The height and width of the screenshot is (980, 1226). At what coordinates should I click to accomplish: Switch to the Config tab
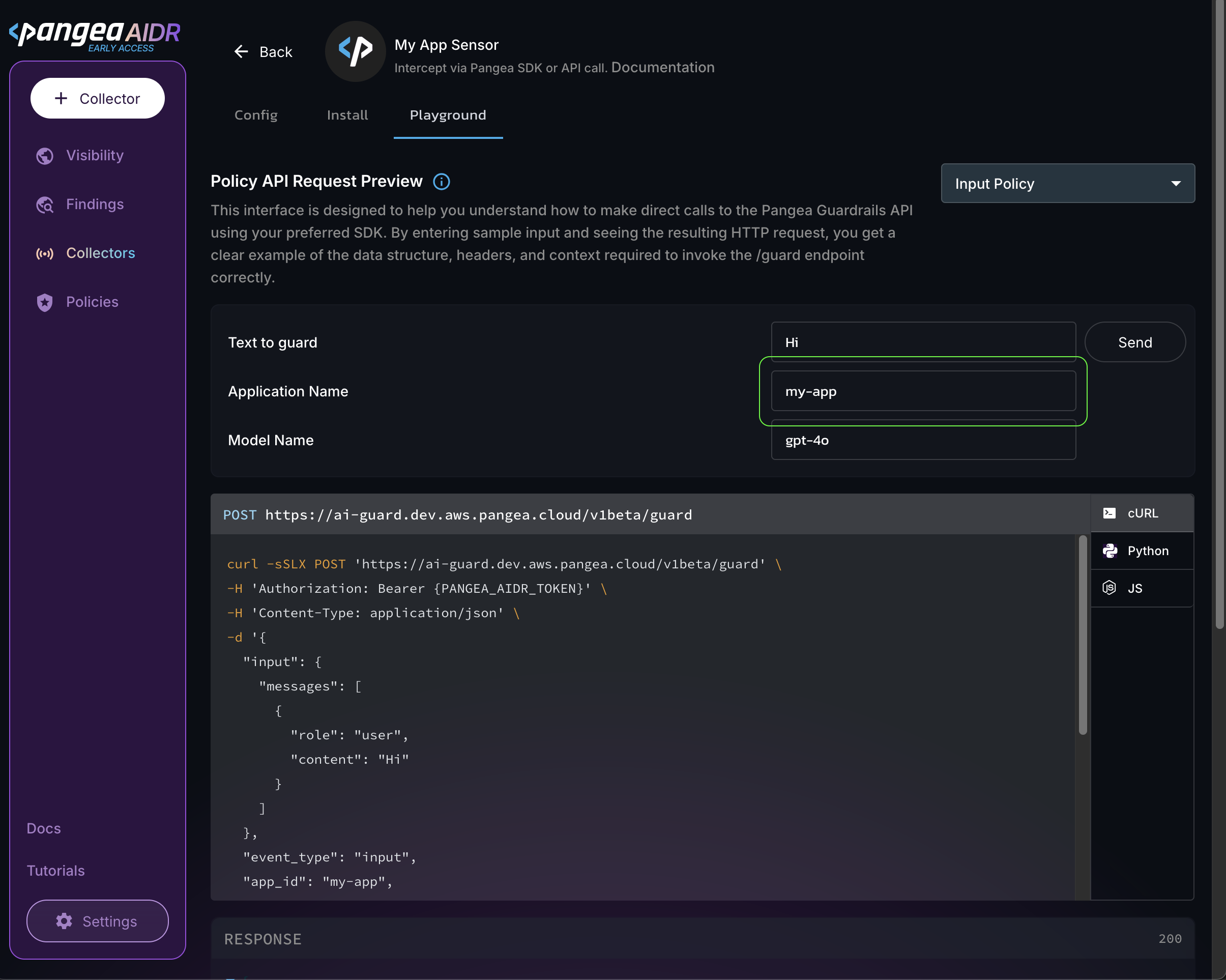[256, 116]
